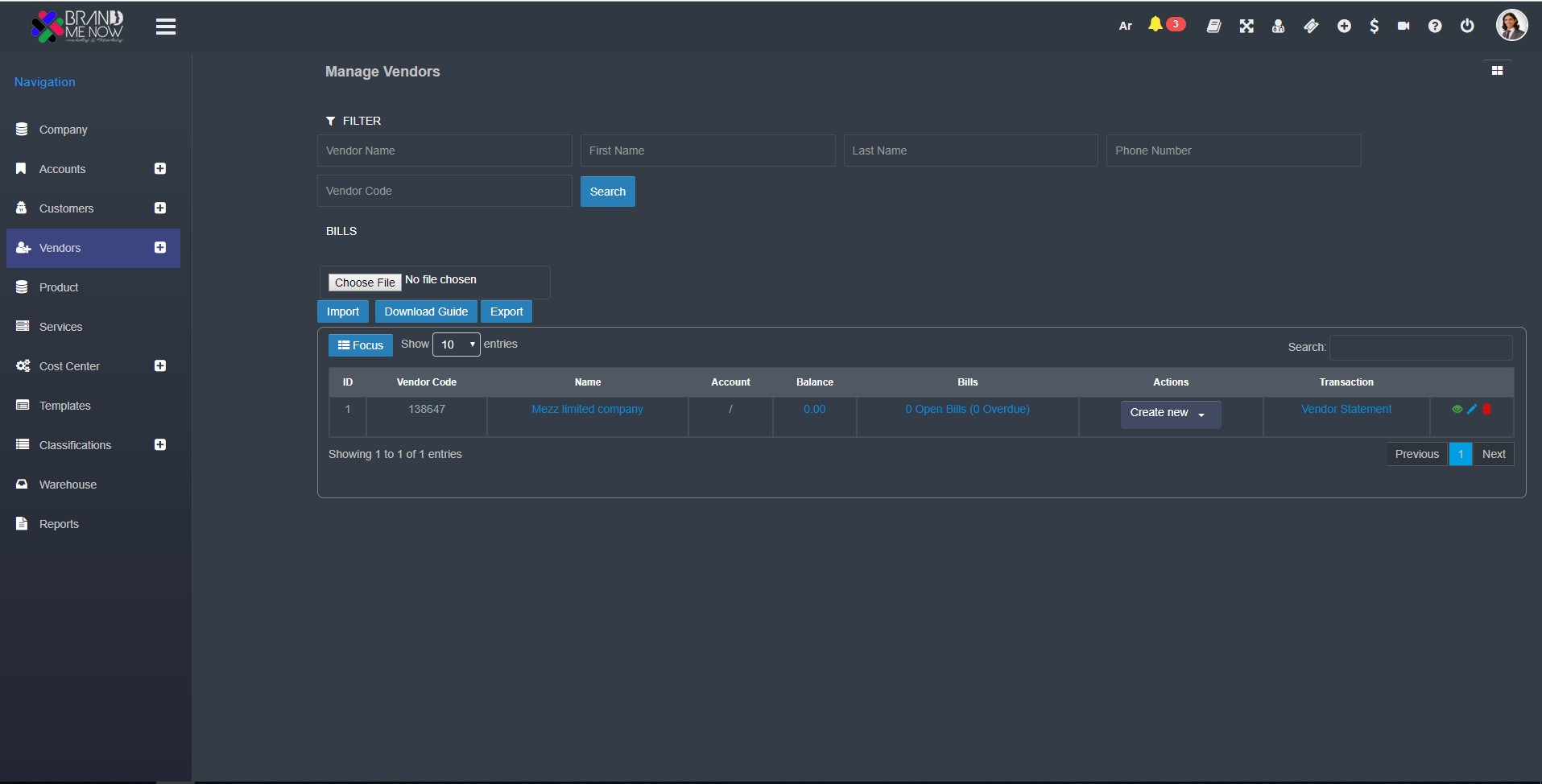The height and width of the screenshot is (784, 1542).
Task: Go to Warehouse in the sidebar
Action: 68,485
